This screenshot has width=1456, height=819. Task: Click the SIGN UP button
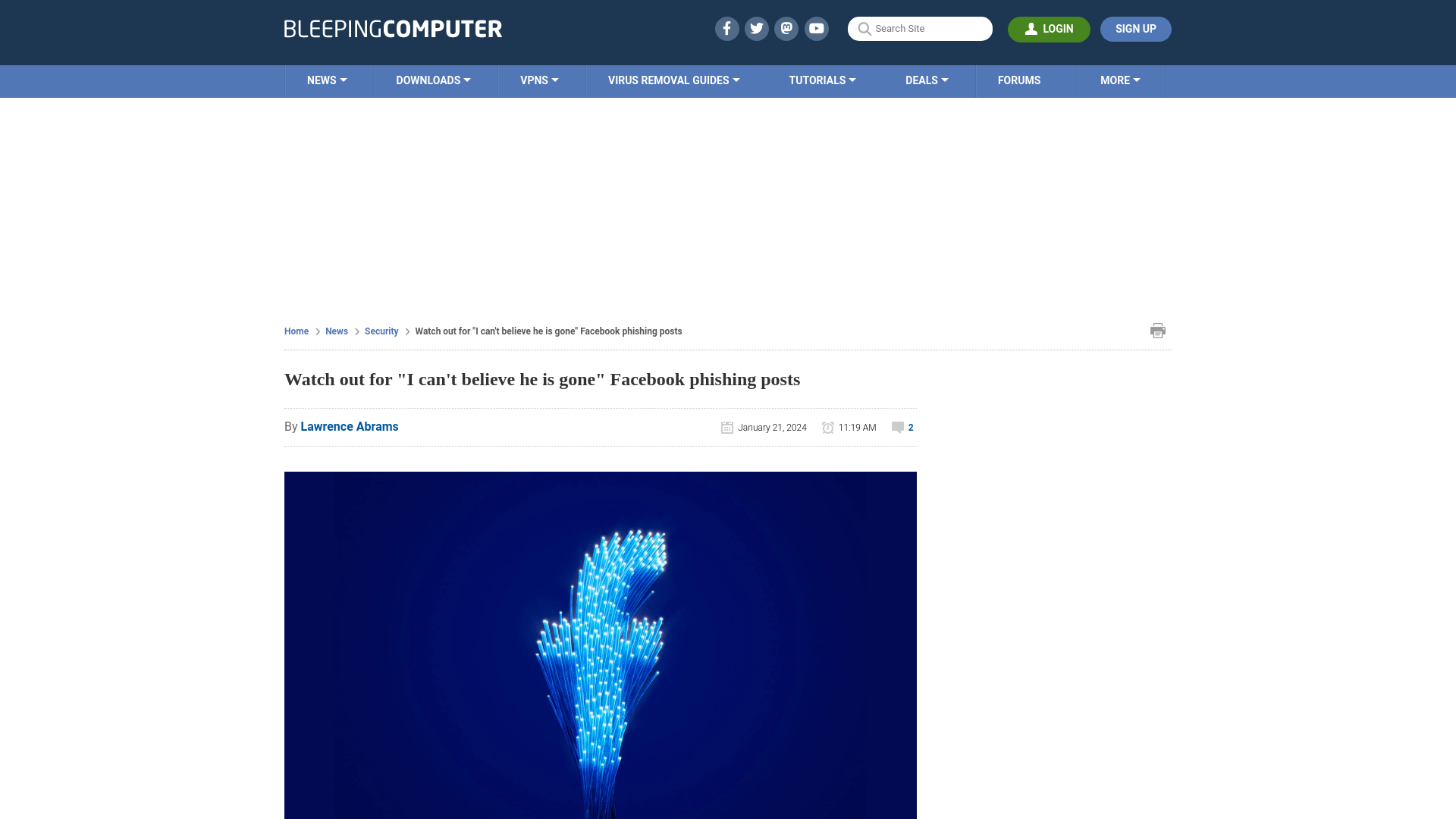click(x=1135, y=29)
